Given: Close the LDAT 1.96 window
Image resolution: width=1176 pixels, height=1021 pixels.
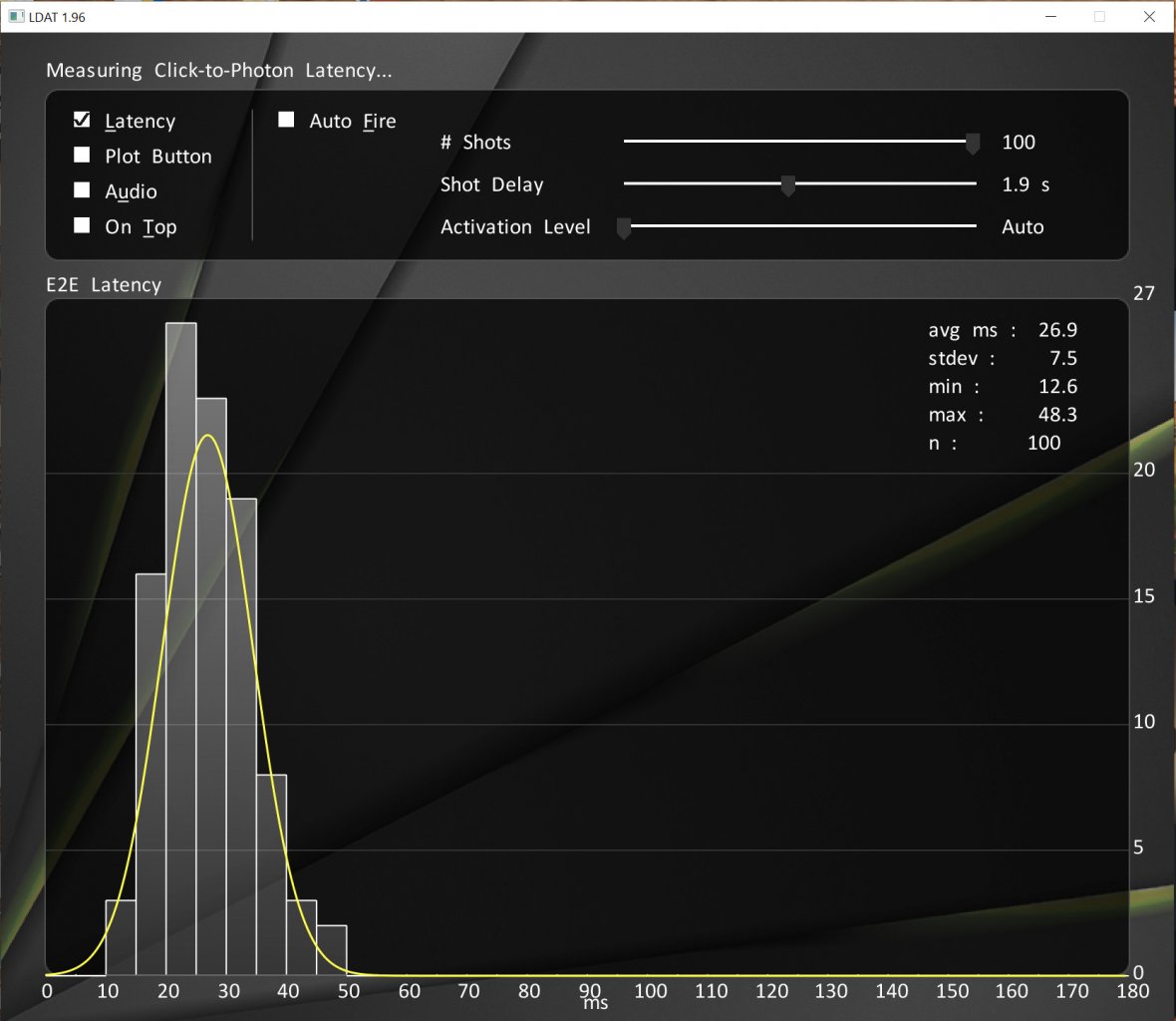Looking at the screenshot, I should [1149, 17].
